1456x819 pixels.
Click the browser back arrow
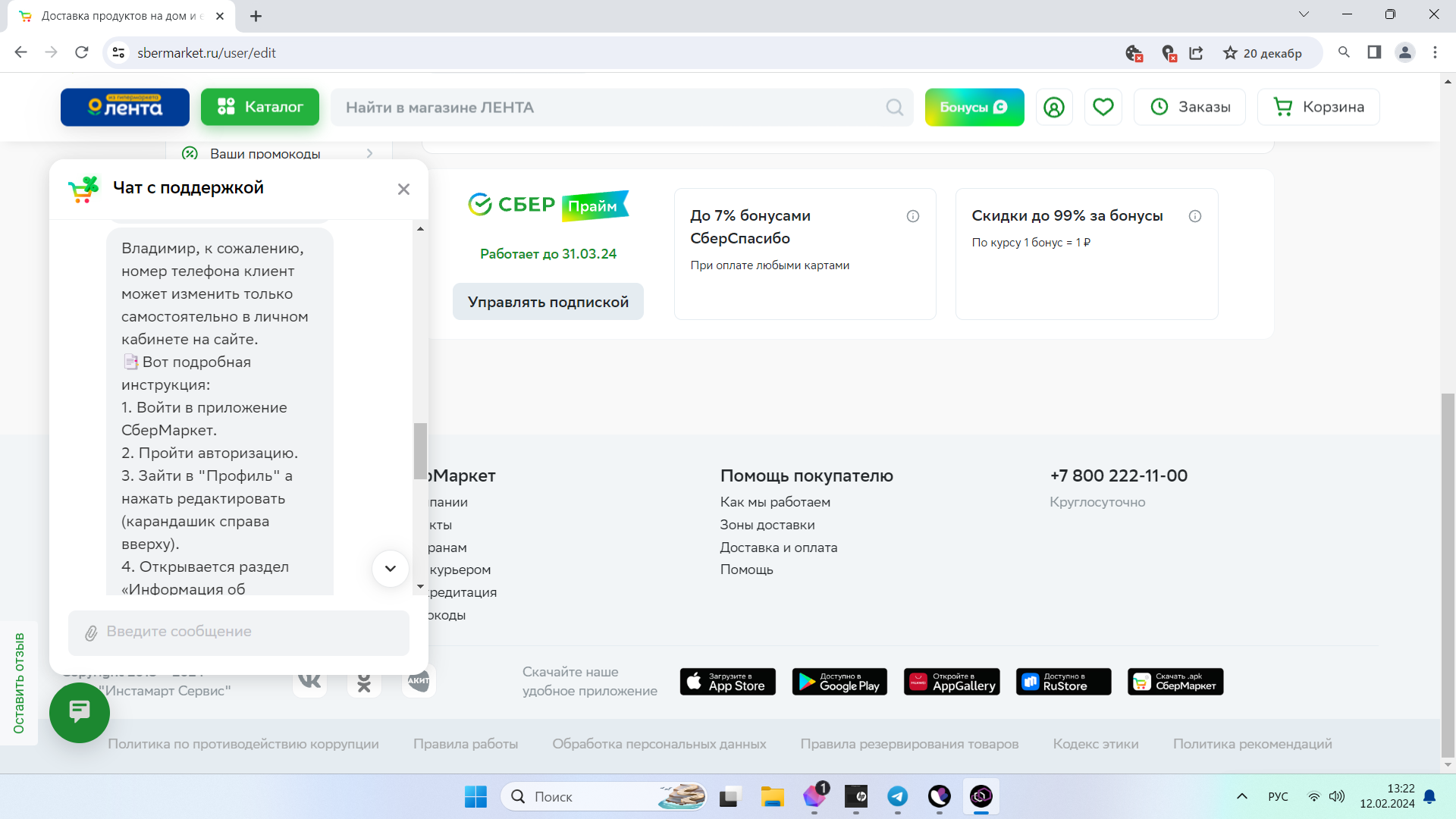point(21,52)
